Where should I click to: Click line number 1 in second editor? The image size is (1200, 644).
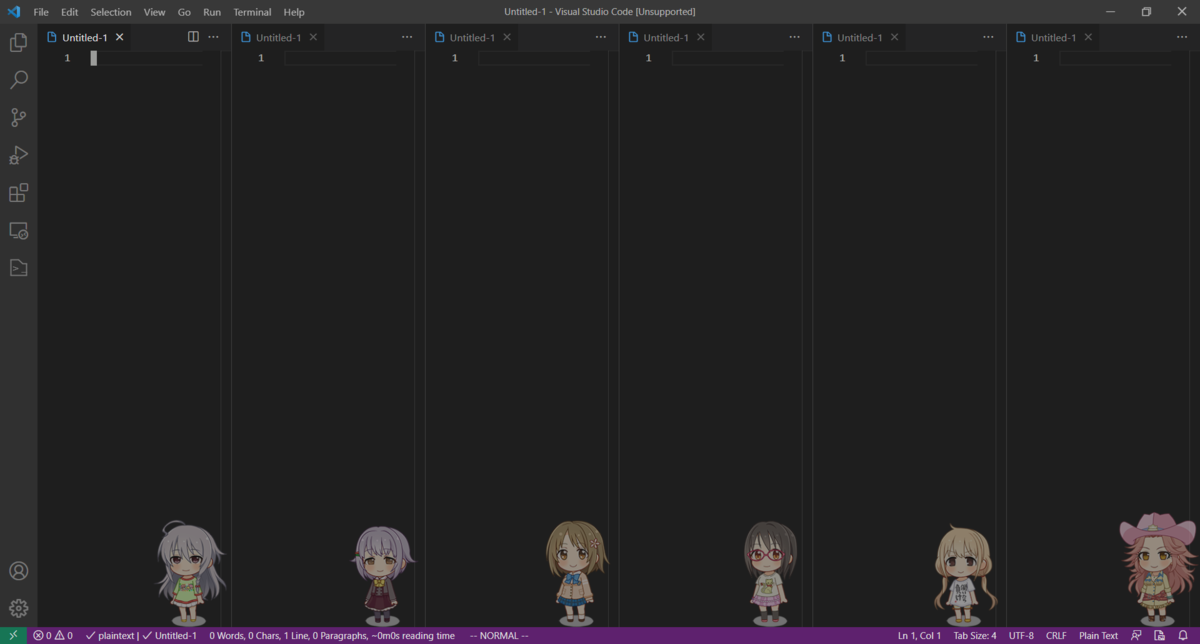click(261, 58)
